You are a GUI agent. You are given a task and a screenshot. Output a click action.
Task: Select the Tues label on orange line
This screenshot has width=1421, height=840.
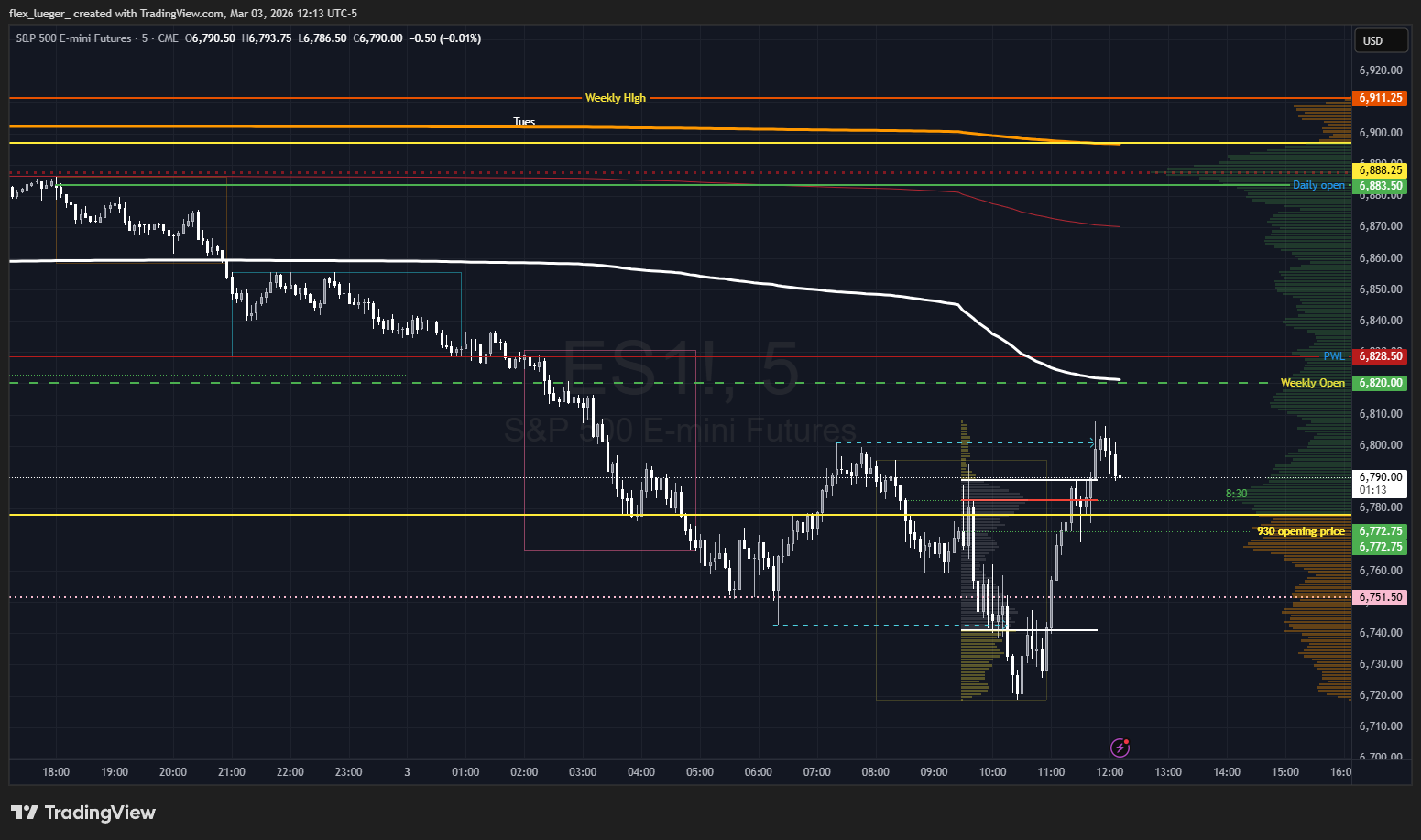pos(524,122)
